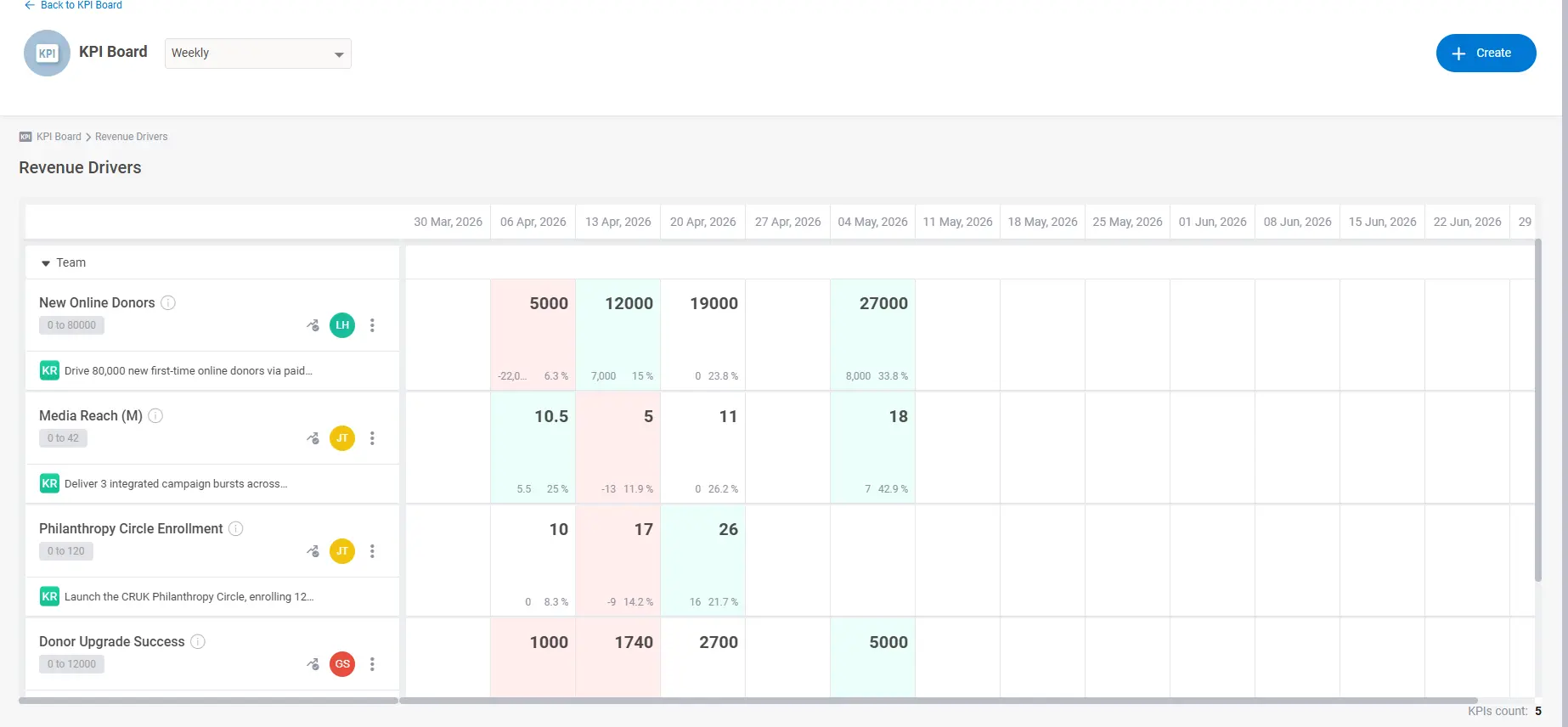Click share icon in Media Reach row
This screenshot has width=1568, height=727.
313,438
